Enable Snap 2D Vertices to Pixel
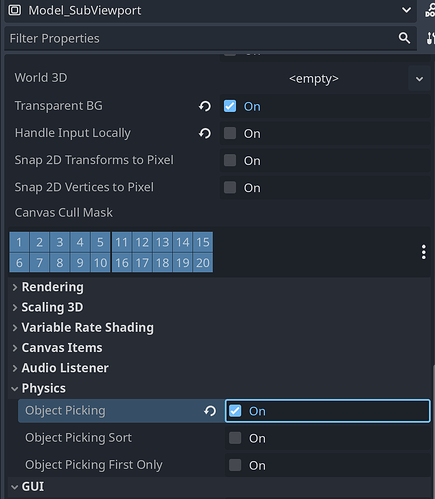This screenshot has height=499, width=435. (230, 187)
